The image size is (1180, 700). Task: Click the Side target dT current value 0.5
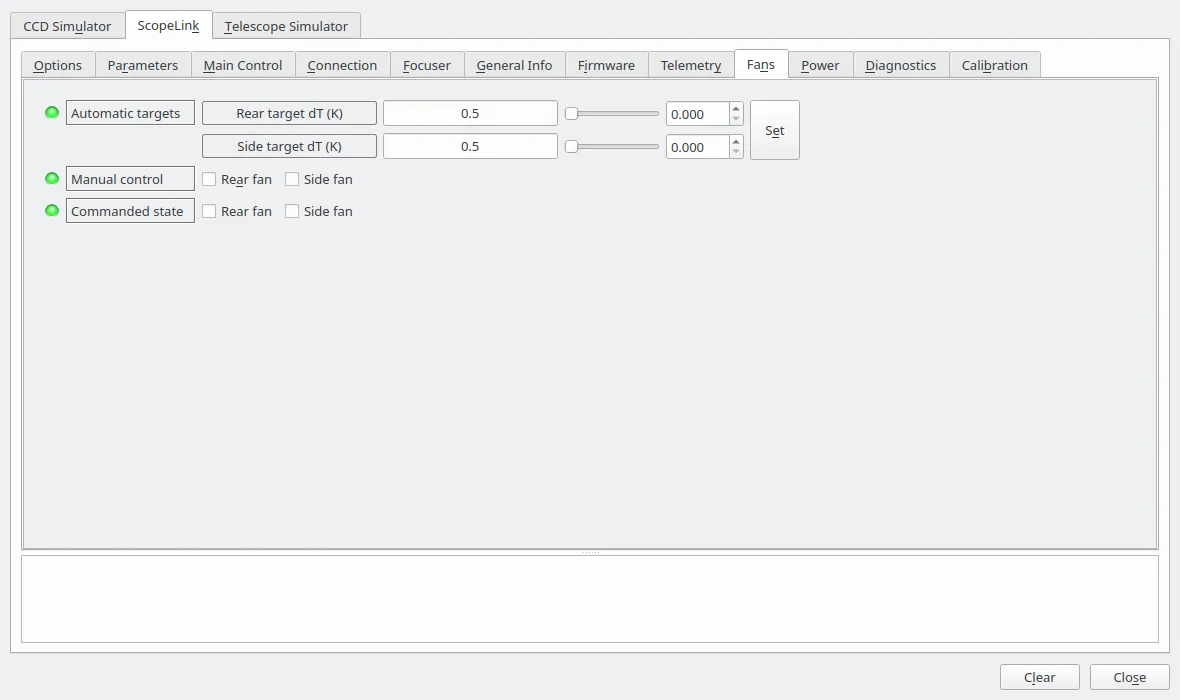tap(470, 146)
